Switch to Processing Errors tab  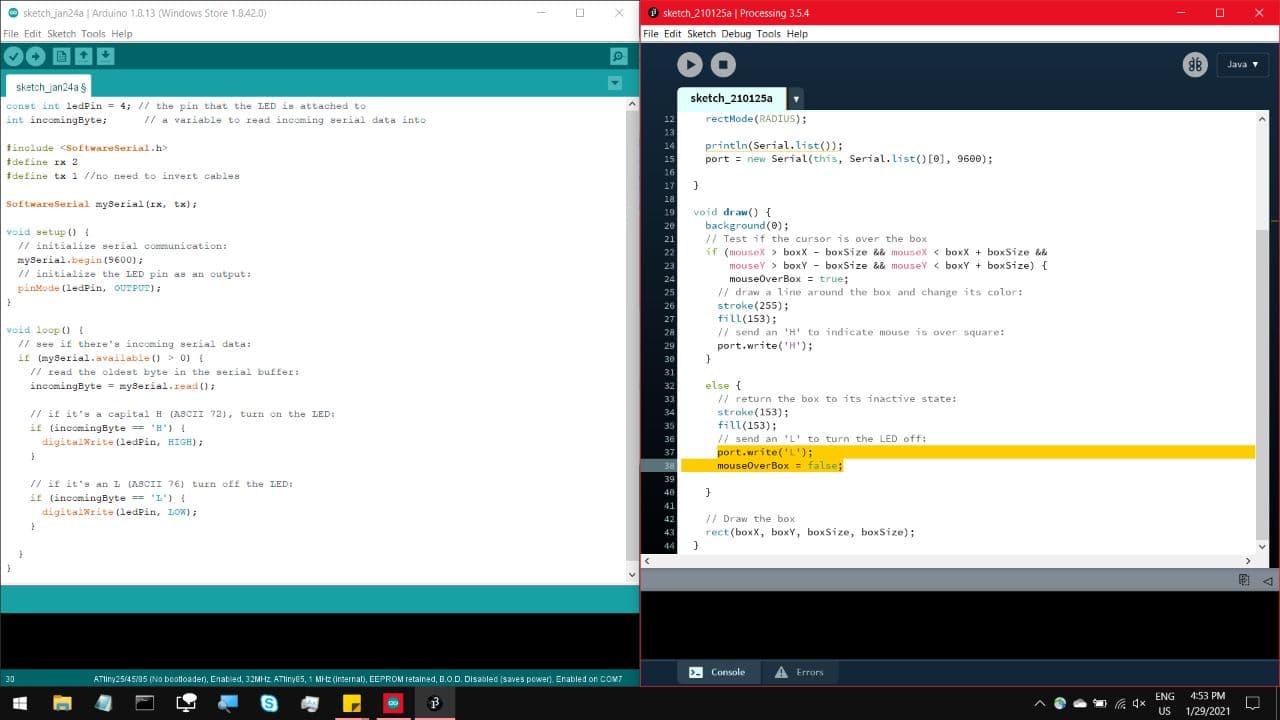tap(799, 672)
